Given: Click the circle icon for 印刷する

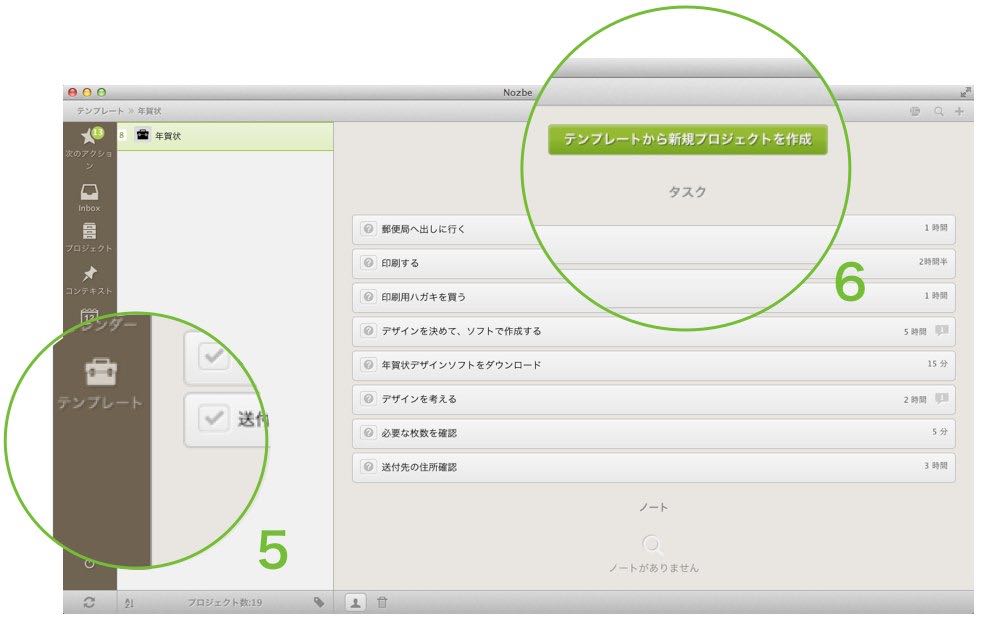Looking at the screenshot, I should pos(368,263).
